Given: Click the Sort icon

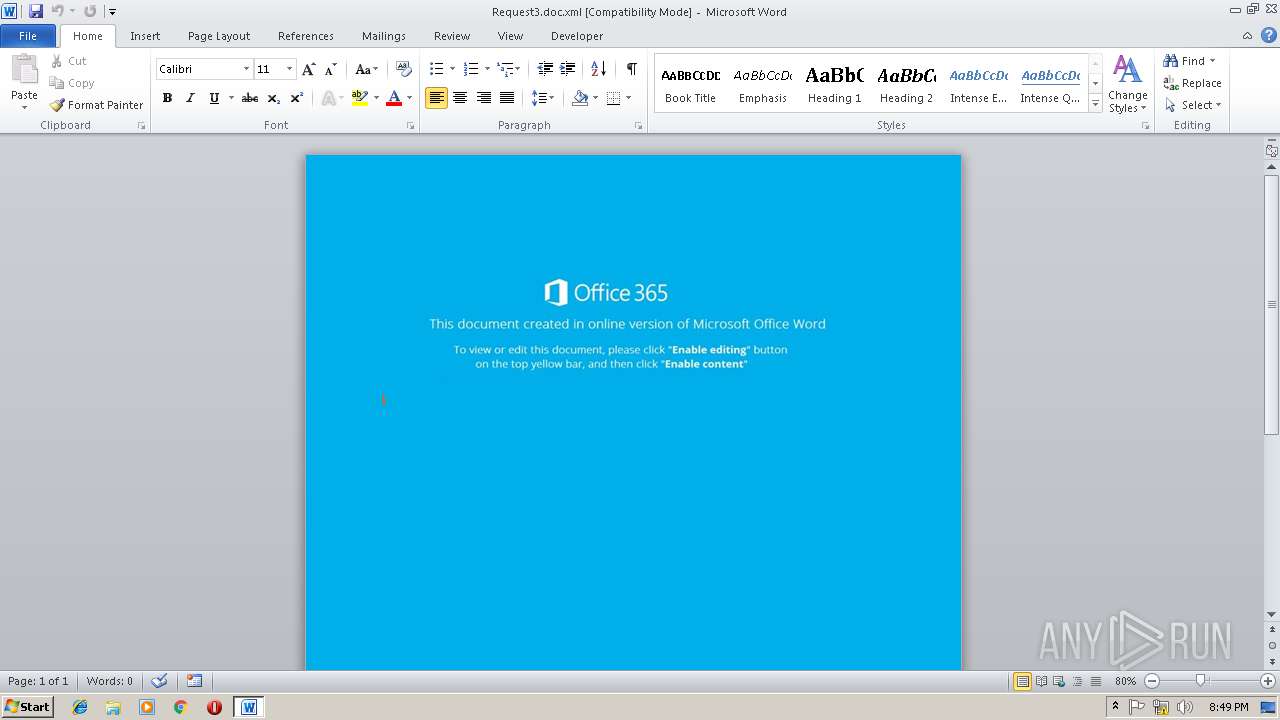Looking at the screenshot, I should point(599,69).
